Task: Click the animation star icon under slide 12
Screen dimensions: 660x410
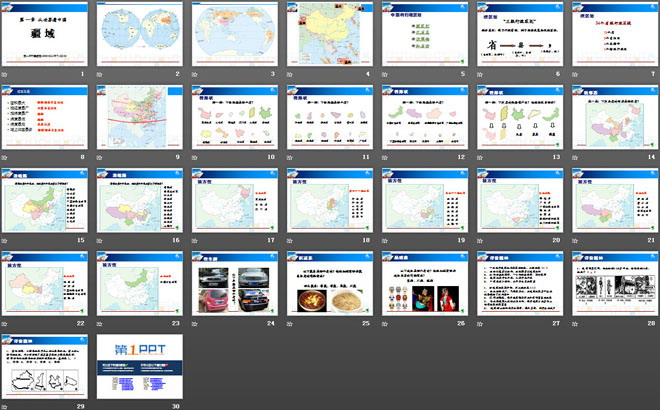Action: point(385,158)
